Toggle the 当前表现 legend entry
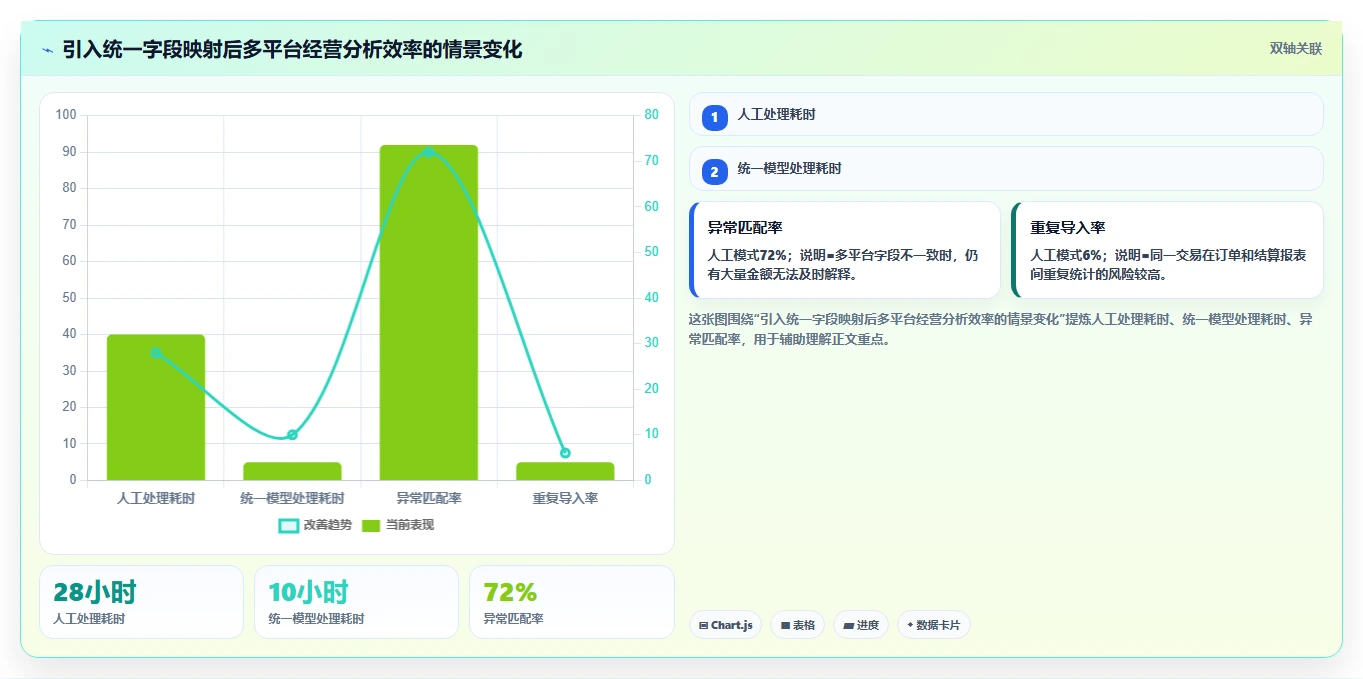Screen dimensions: 1363x679 click(397, 525)
